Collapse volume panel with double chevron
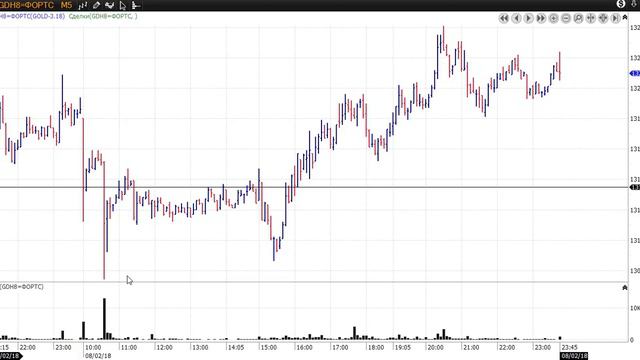This screenshot has width=640, height=360. tap(625, 287)
